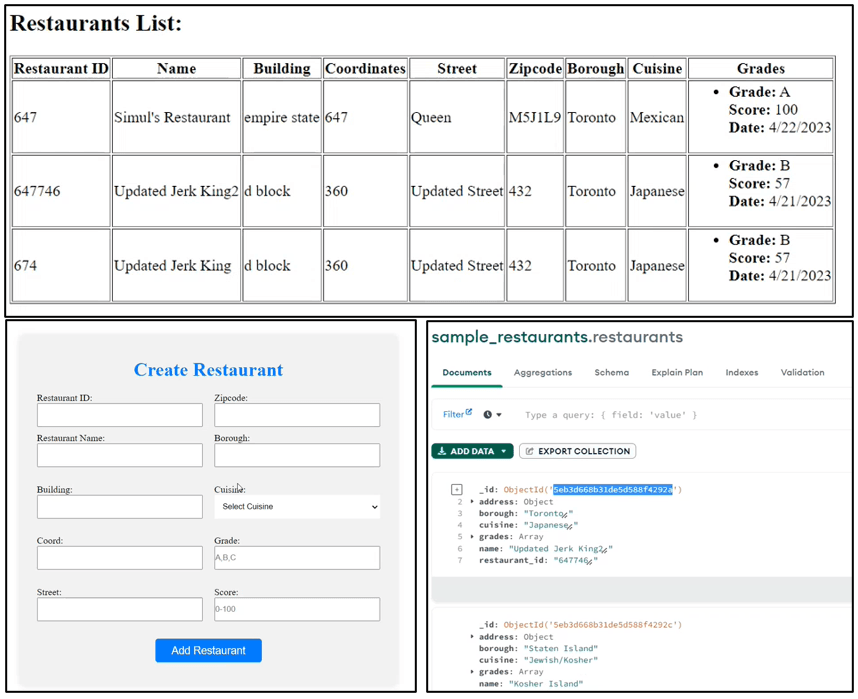Screen dimensions: 858x699
Task: Click the edit icon after "Updated Jerk King2"
Action: point(606,550)
